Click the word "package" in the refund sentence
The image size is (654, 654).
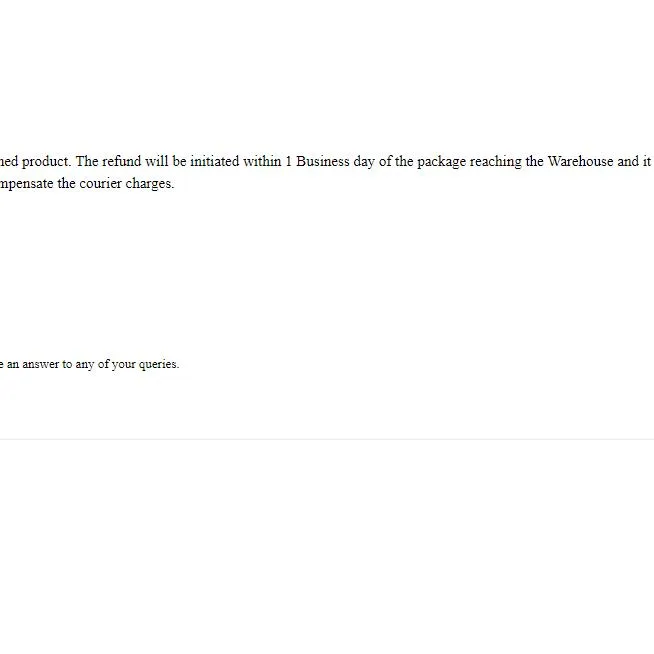click(x=441, y=162)
